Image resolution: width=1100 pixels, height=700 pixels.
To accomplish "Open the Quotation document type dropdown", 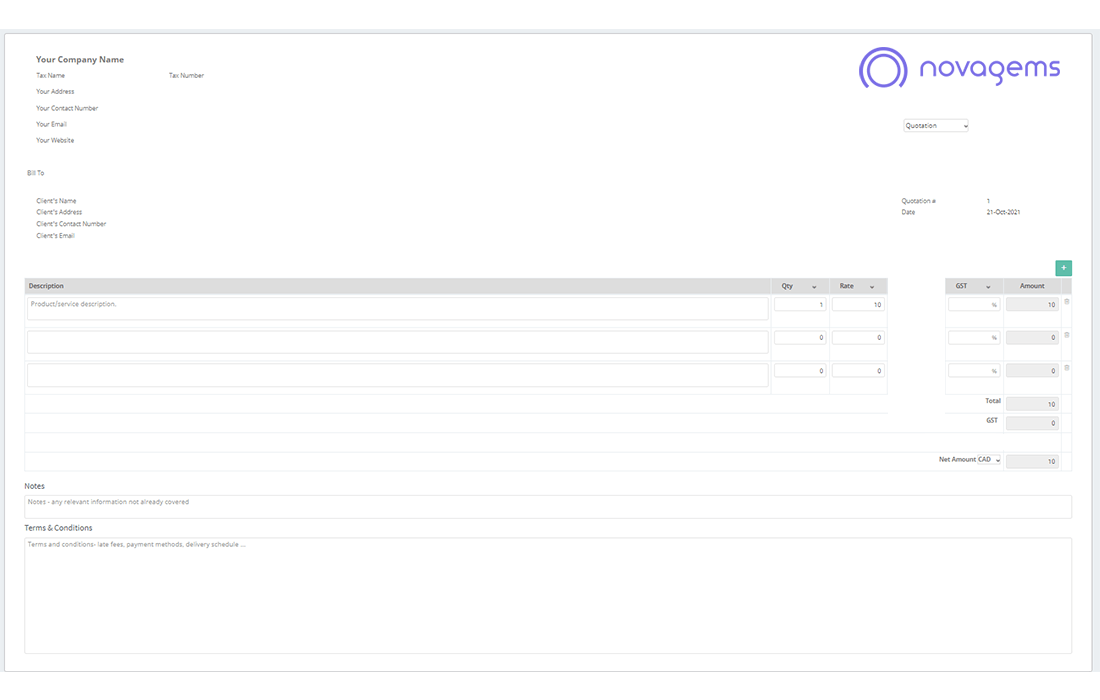I will (935, 126).
